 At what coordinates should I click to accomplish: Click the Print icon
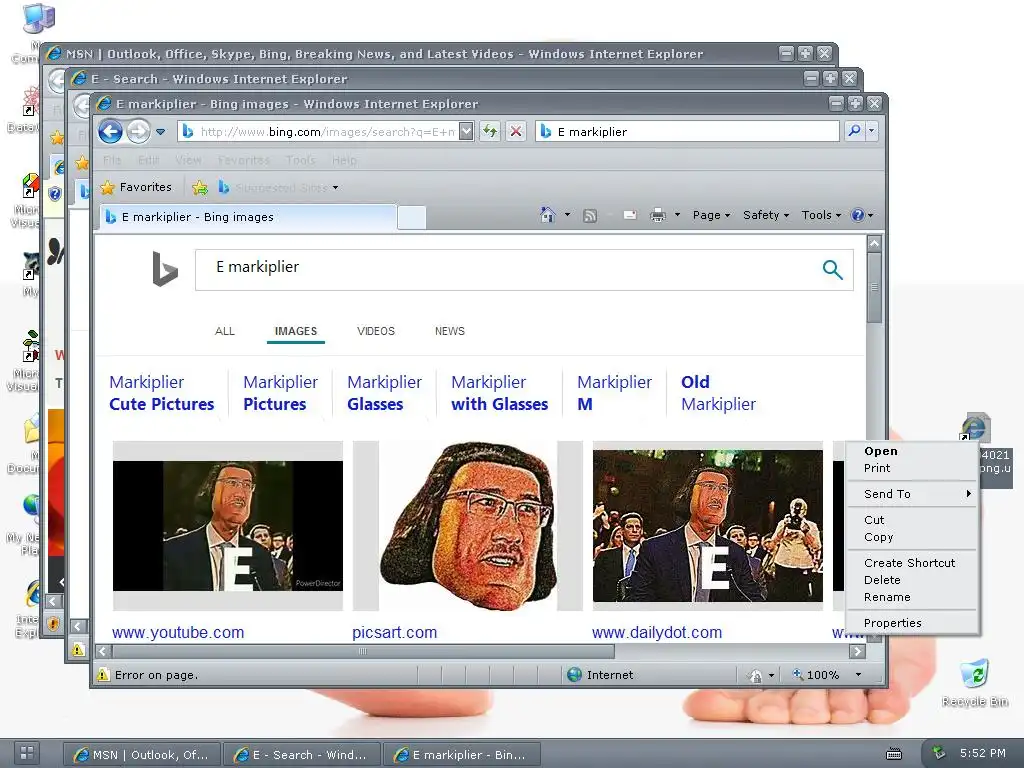point(658,216)
